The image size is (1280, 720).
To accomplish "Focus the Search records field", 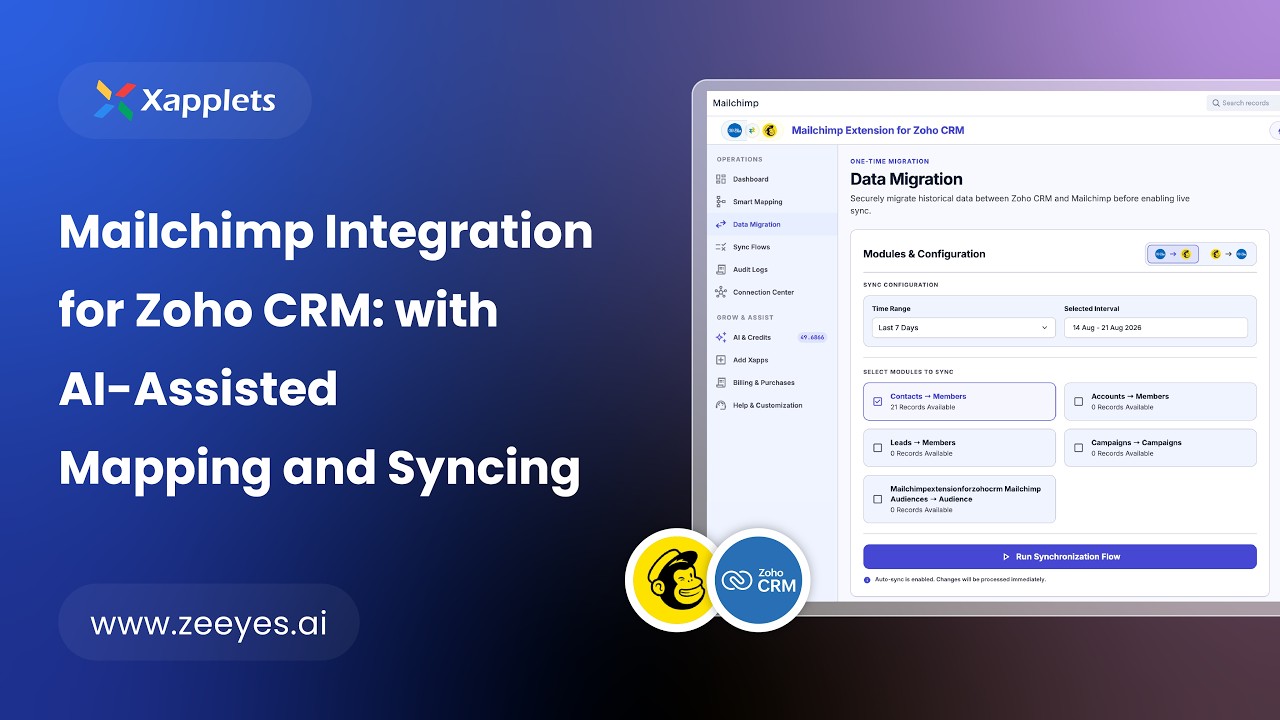I will tap(1243, 103).
